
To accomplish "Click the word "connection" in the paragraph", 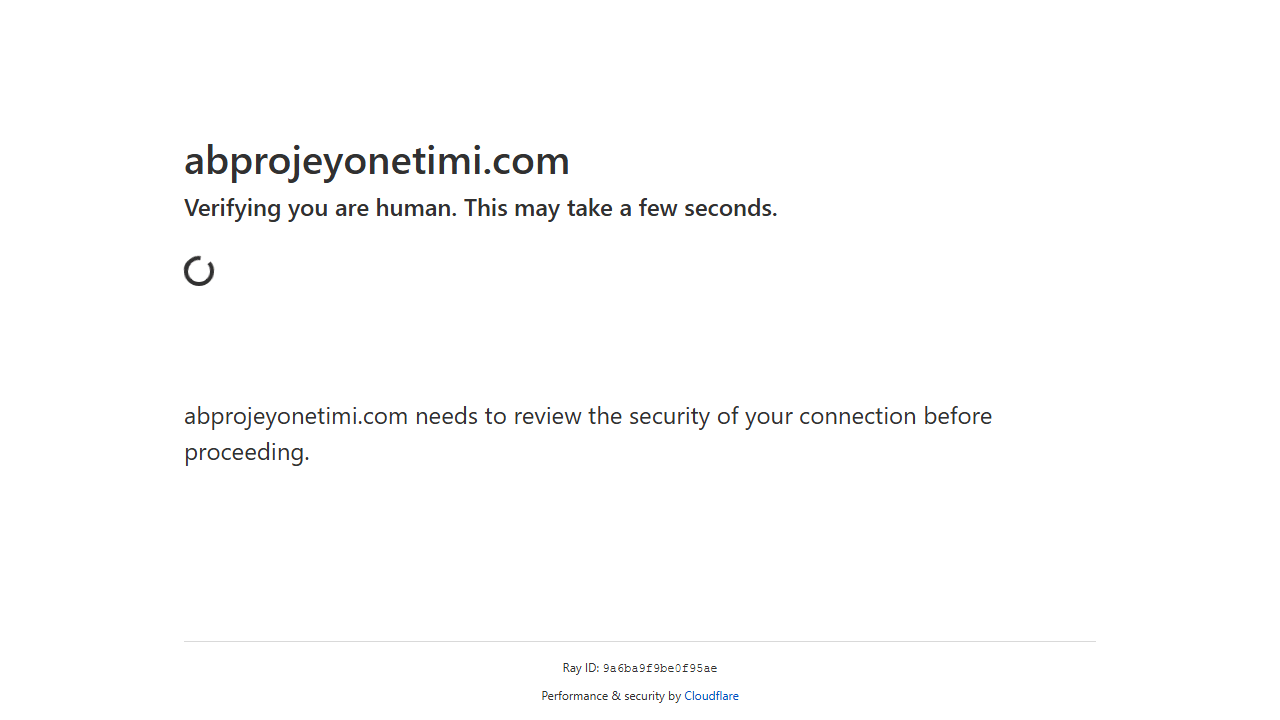I will 857,416.
